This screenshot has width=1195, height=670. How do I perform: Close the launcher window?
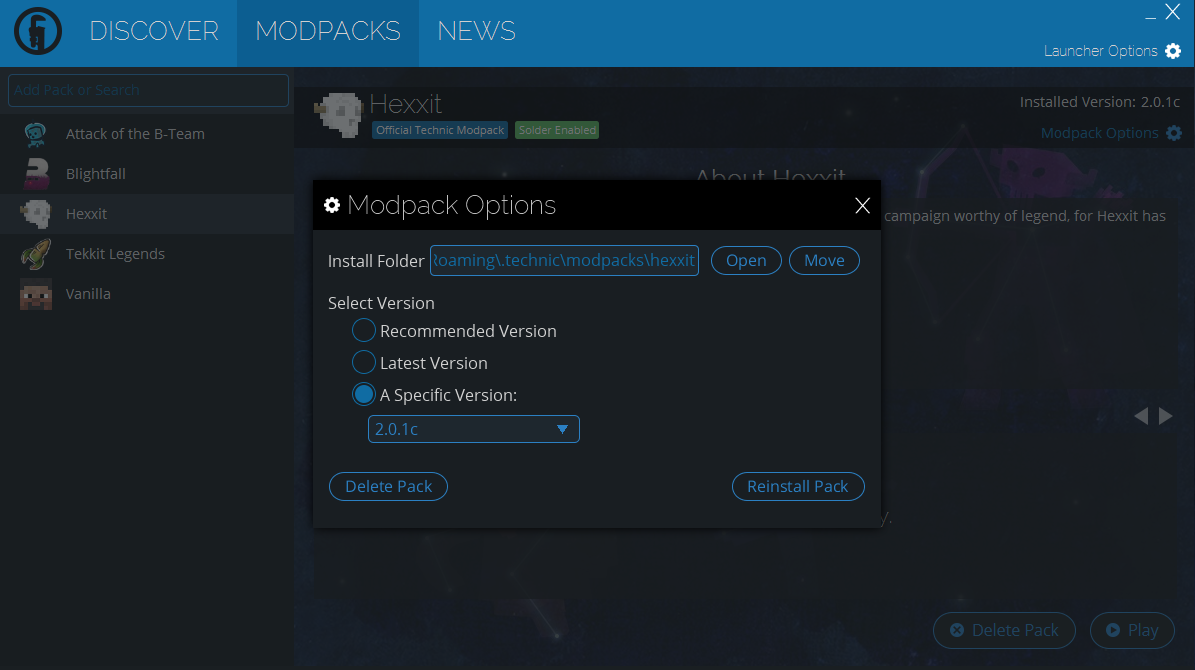(x=1173, y=11)
